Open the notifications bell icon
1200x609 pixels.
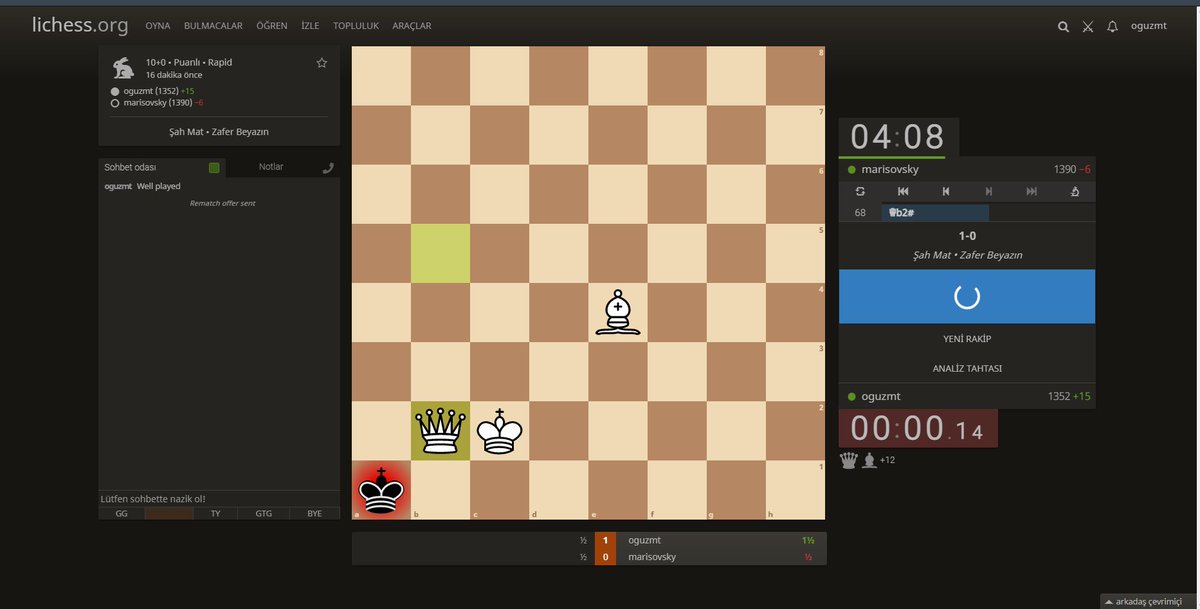(1112, 27)
